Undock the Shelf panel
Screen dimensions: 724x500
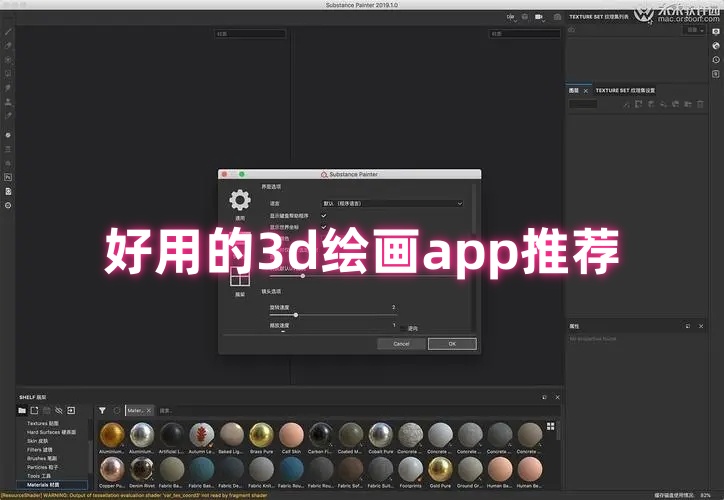click(544, 397)
